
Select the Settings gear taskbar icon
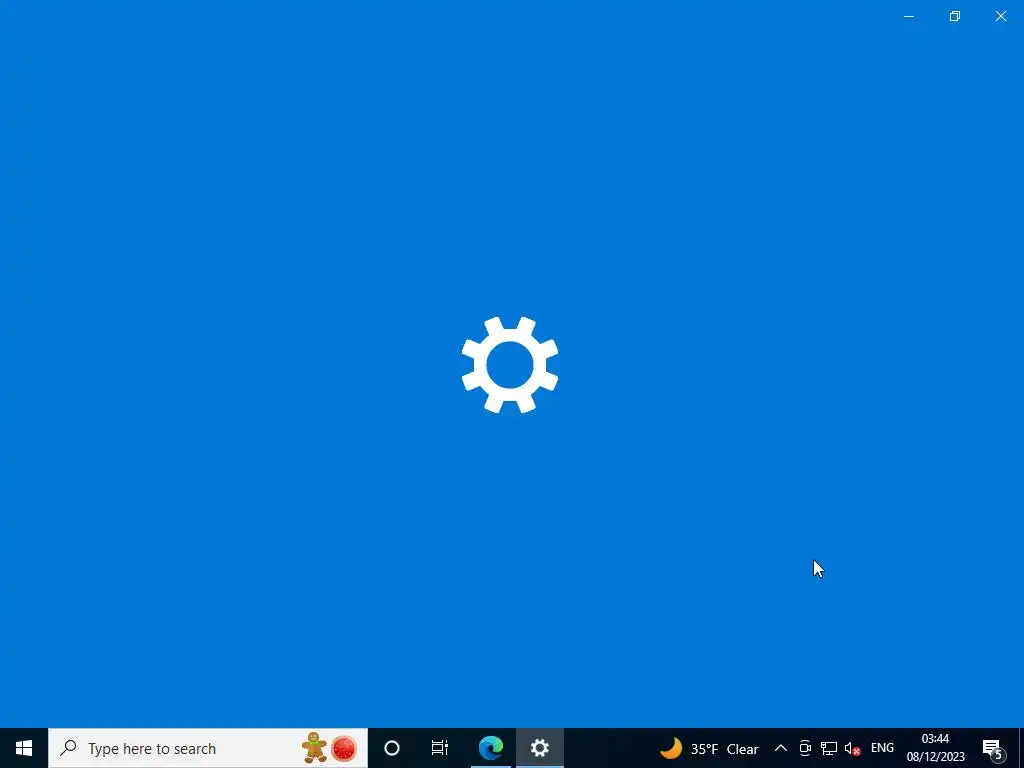pos(539,748)
